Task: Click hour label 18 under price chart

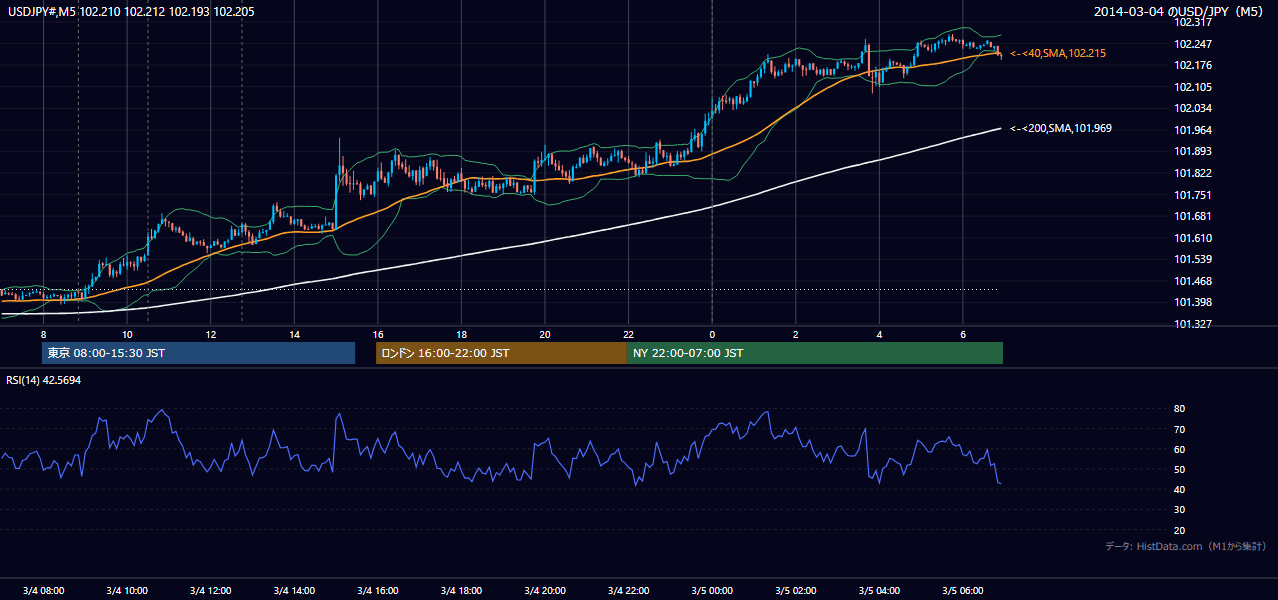Action: click(461, 334)
